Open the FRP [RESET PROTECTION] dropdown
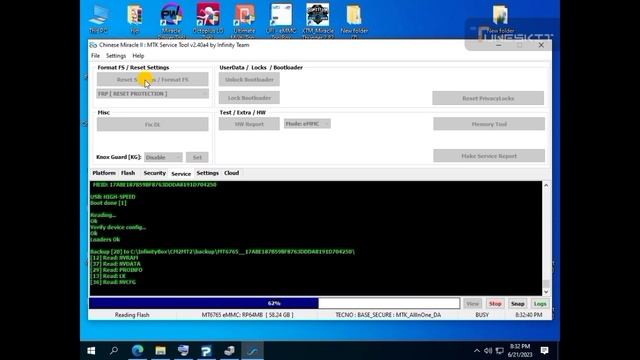Image resolution: width=640 pixels, height=360 pixels. (x=153, y=94)
